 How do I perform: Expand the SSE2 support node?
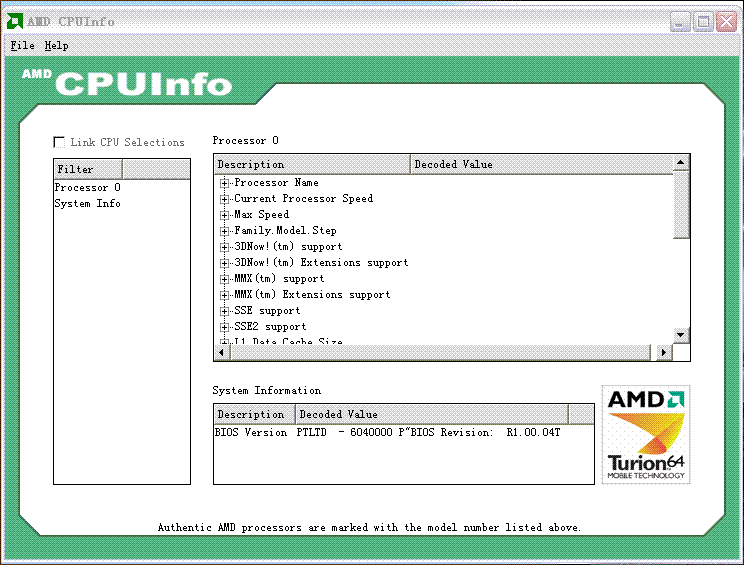pos(224,327)
